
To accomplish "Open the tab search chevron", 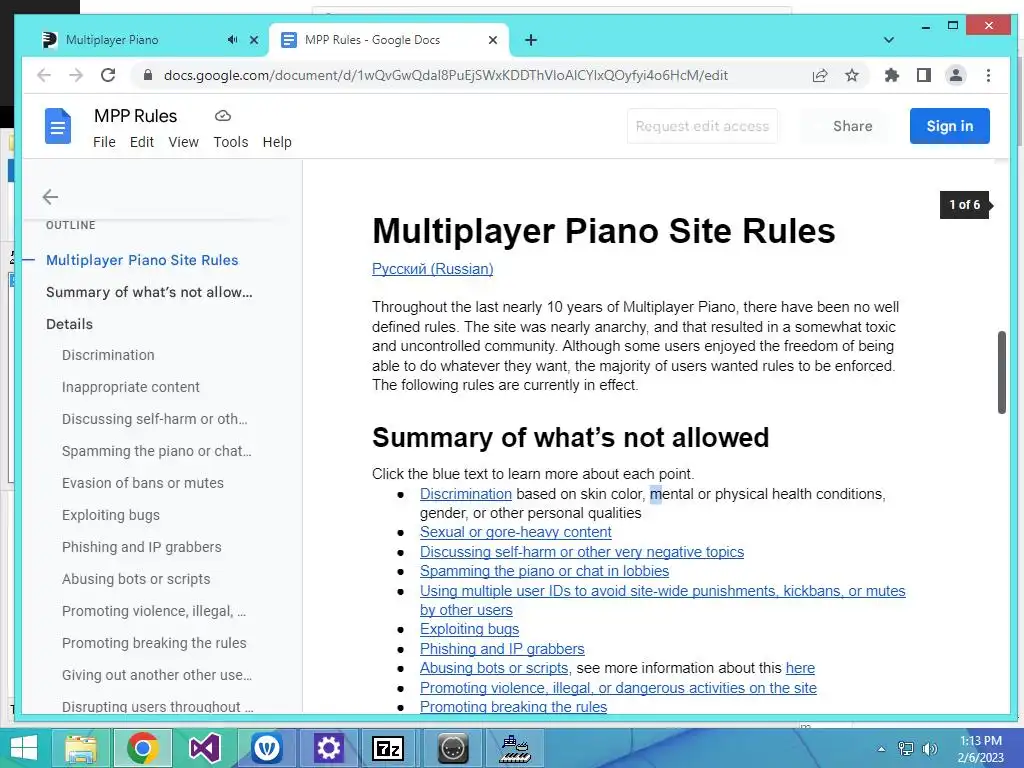I will pos(889,40).
